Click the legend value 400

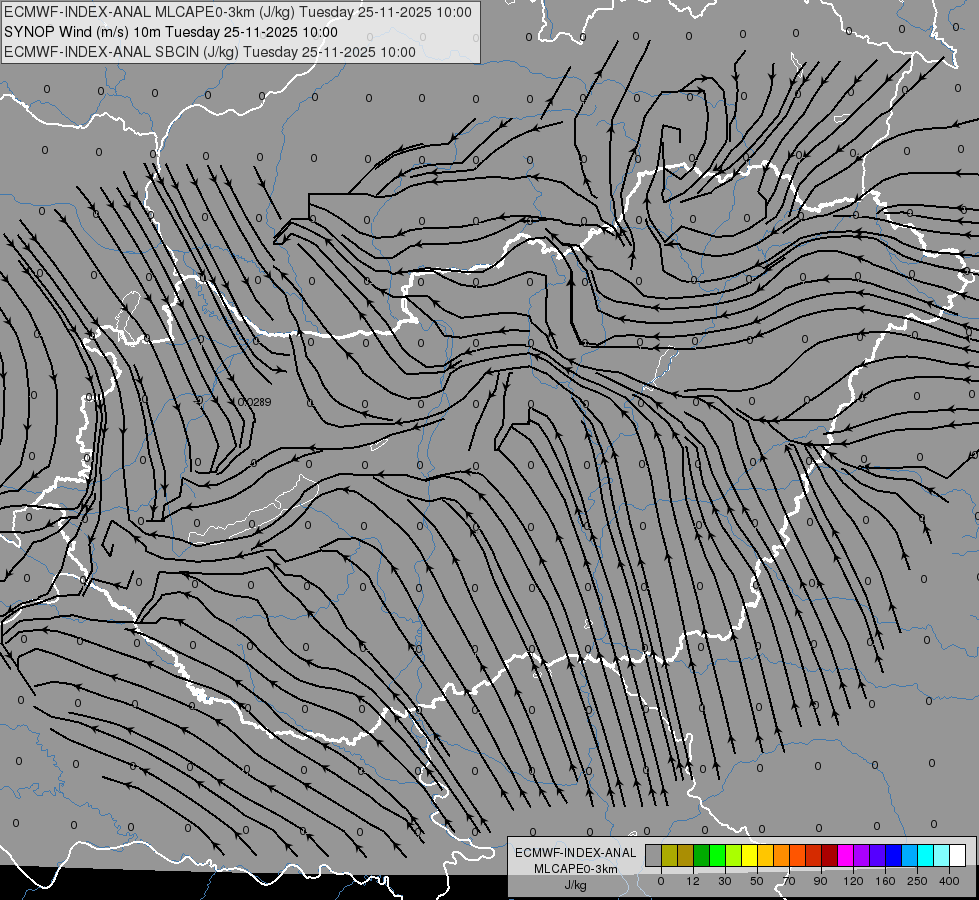click(x=949, y=881)
